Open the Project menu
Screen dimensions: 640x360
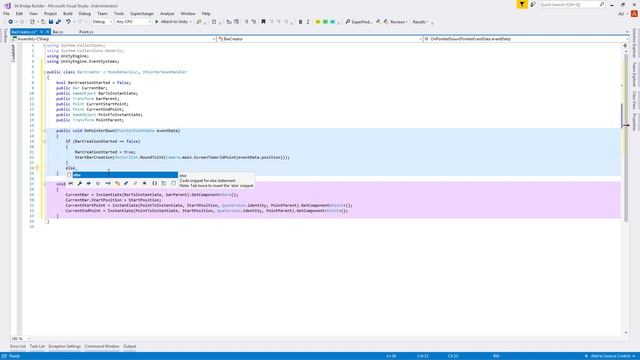click(50, 13)
